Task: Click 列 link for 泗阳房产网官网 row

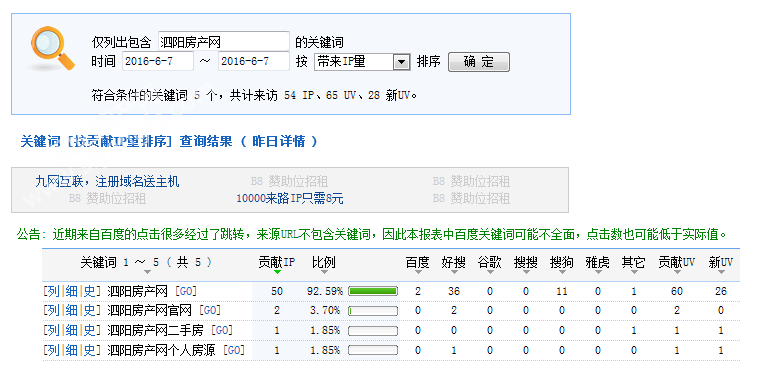Action: point(54,310)
